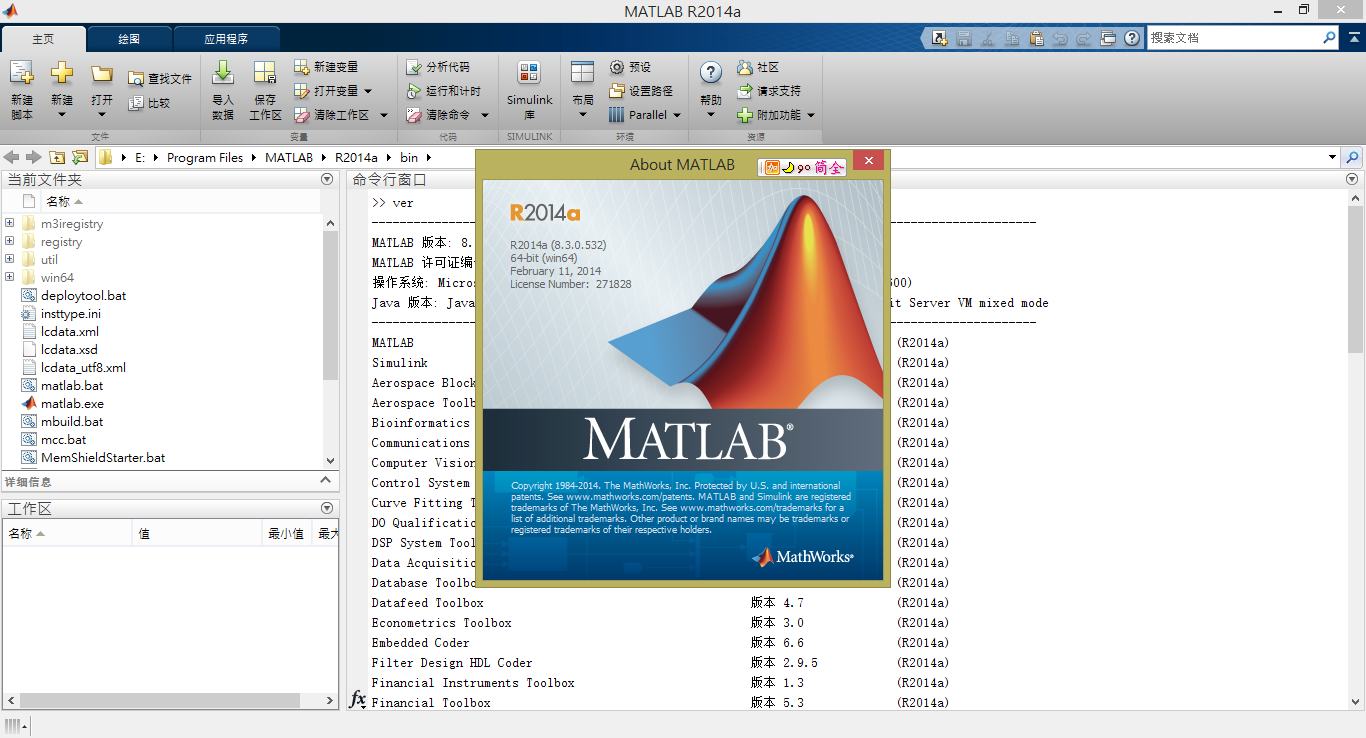Screen dimensions: 1366x738
Task: Click the Set Path (设置路径) icon
Action: pos(617,91)
